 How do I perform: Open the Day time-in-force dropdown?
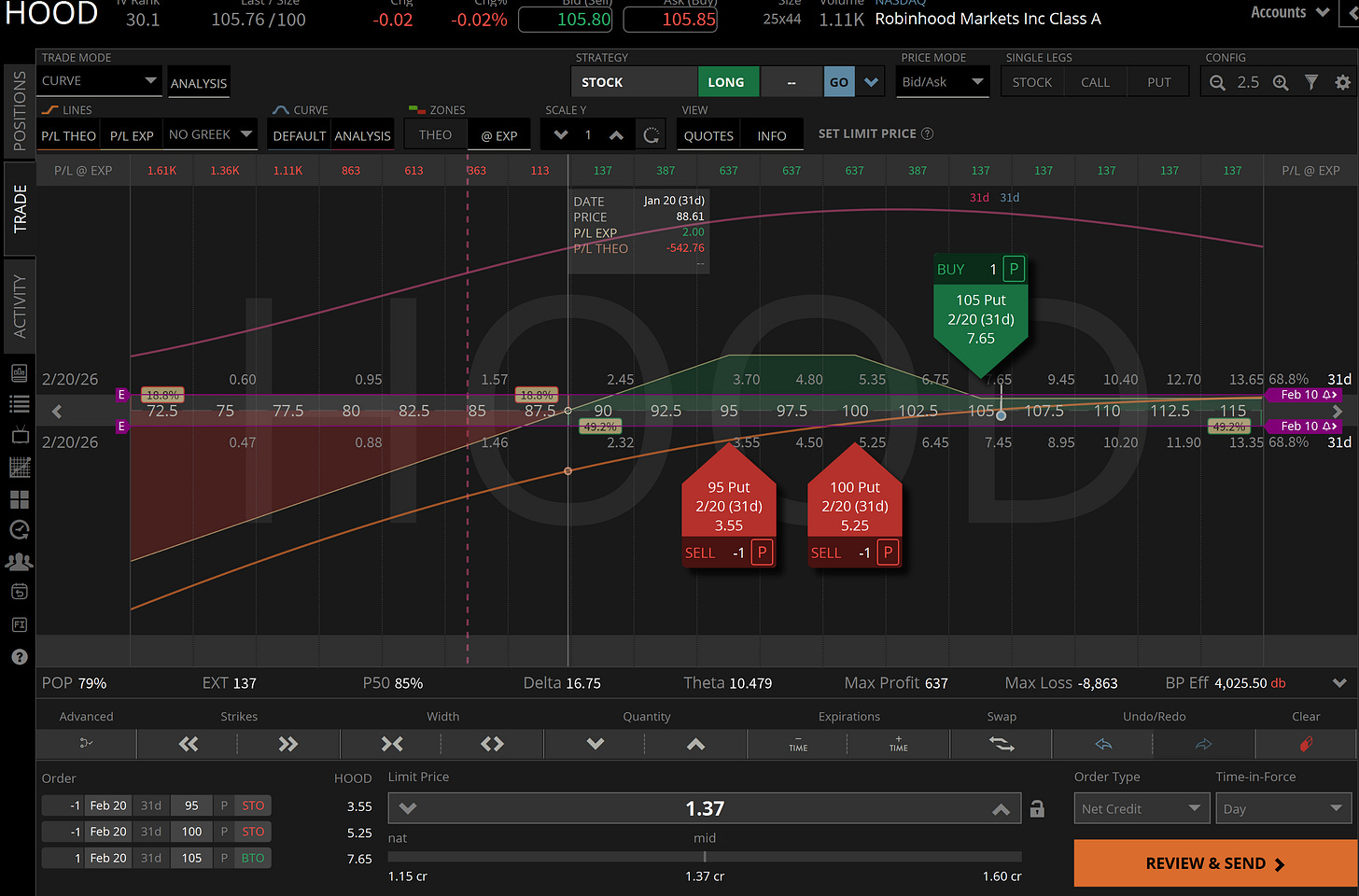[1283, 809]
